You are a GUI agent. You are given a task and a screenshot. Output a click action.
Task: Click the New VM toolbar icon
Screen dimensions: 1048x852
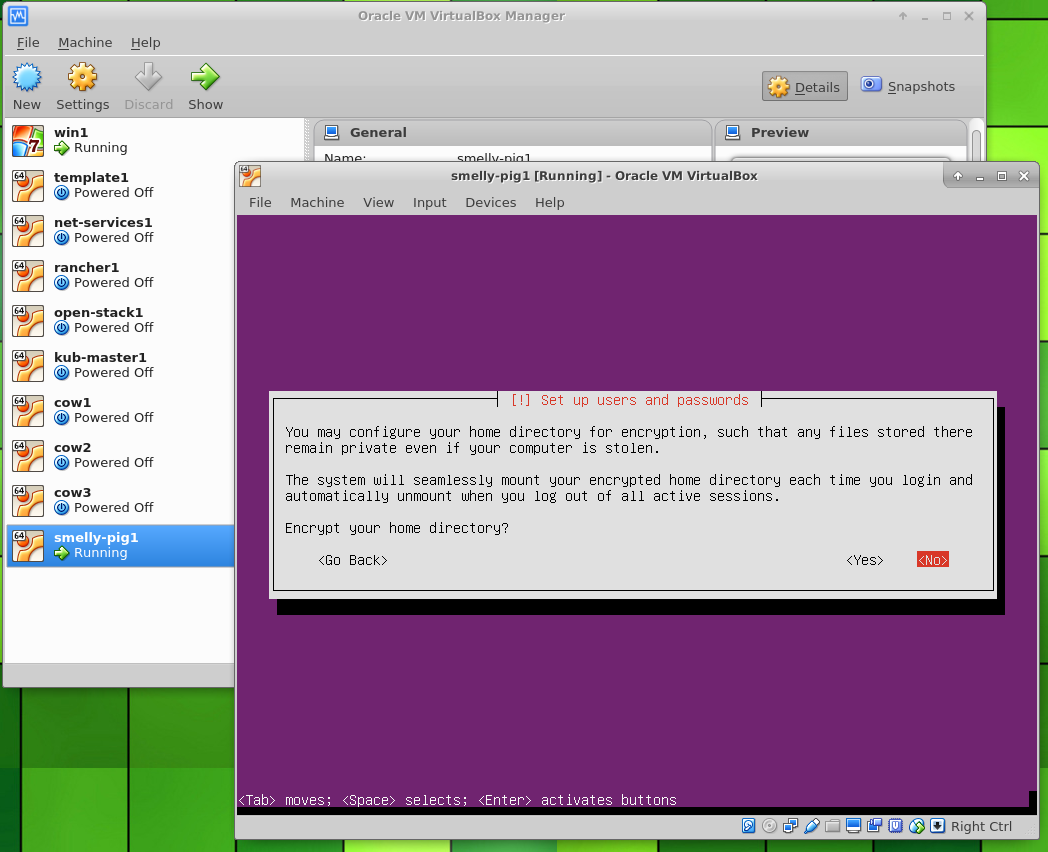point(27,78)
